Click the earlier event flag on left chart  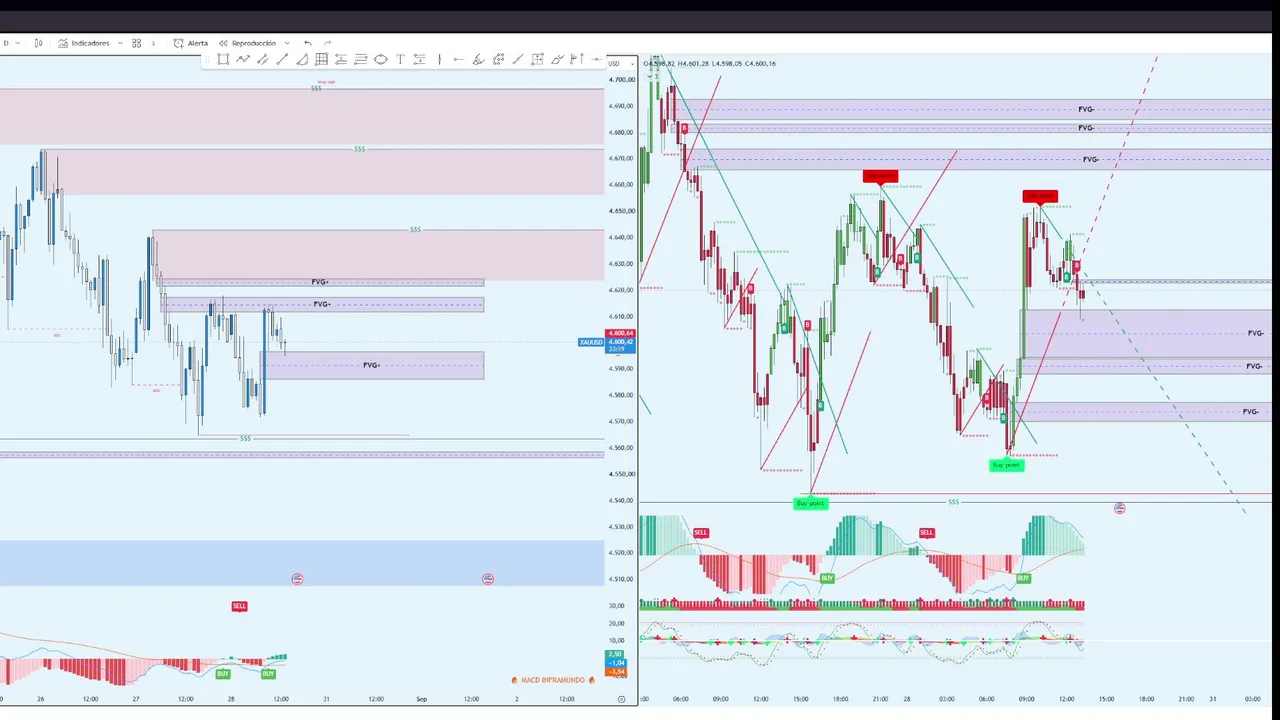(x=297, y=579)
